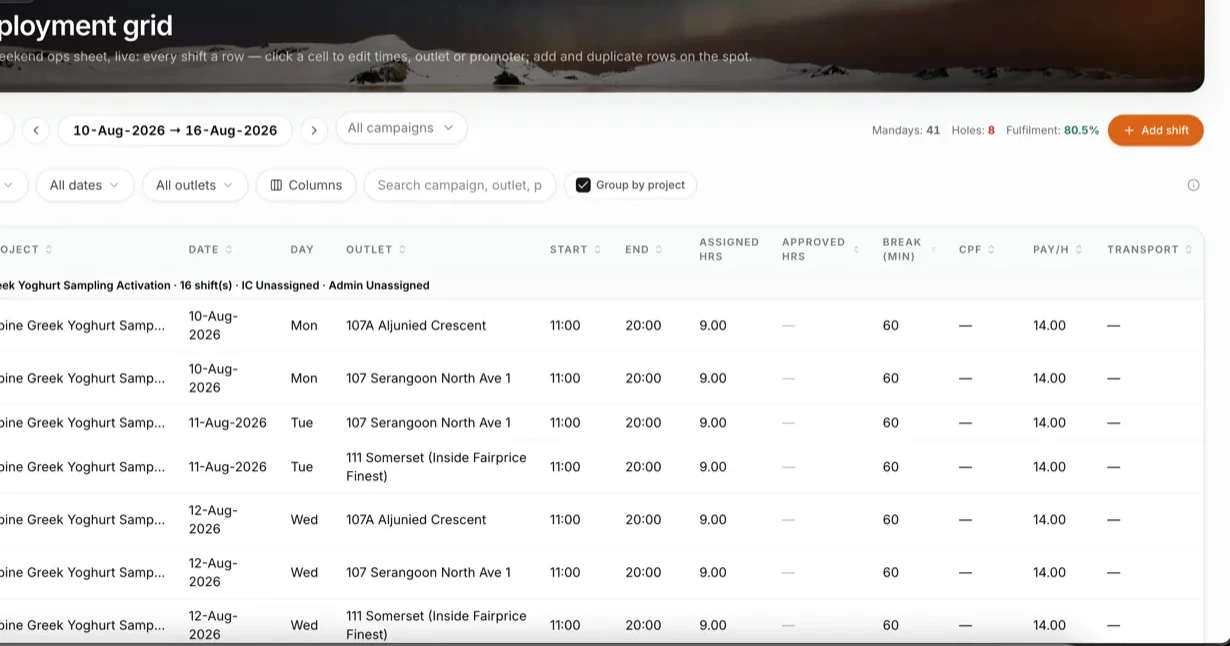Viewport: 1230px width, 646px height.
Task: Edit outlet 111 Somerset on the 11-Aug row
Action: coord(436,467)
